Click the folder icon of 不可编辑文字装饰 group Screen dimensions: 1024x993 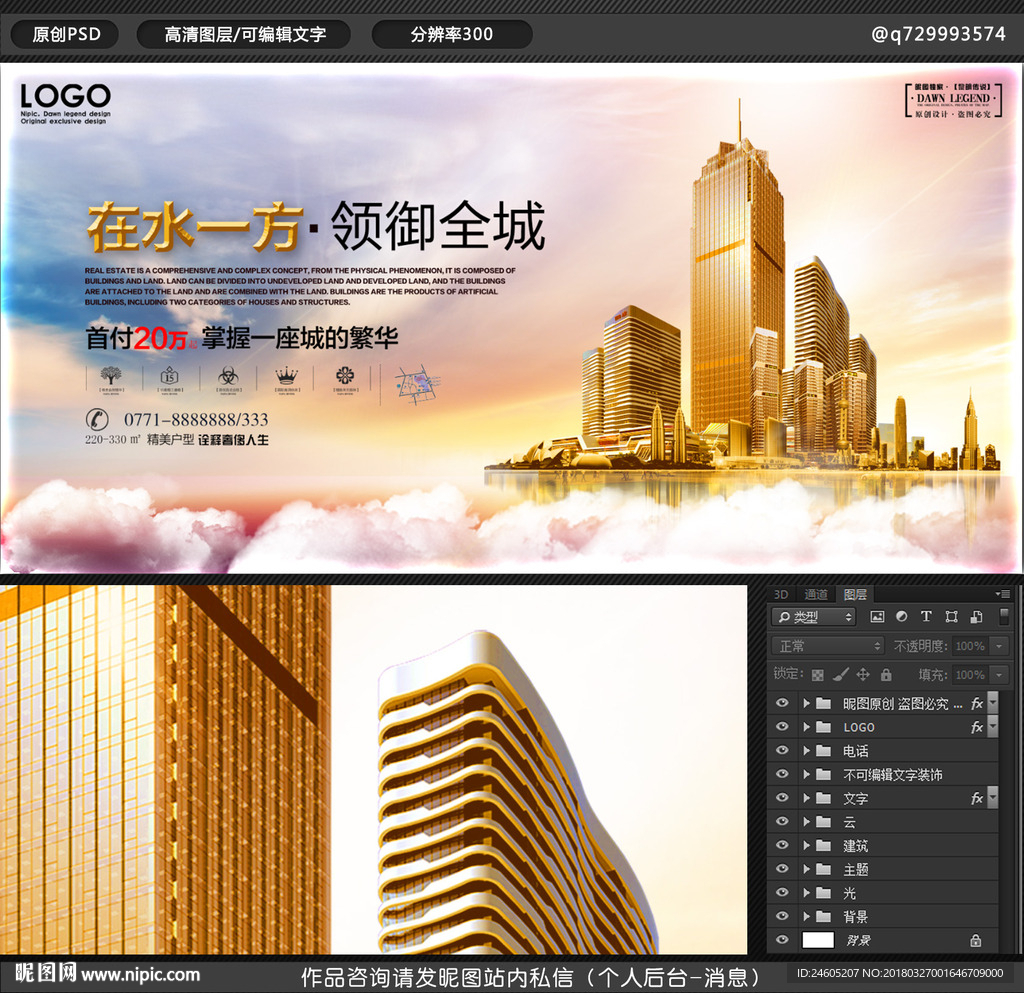pyautogui.click(x=824, y=774)
